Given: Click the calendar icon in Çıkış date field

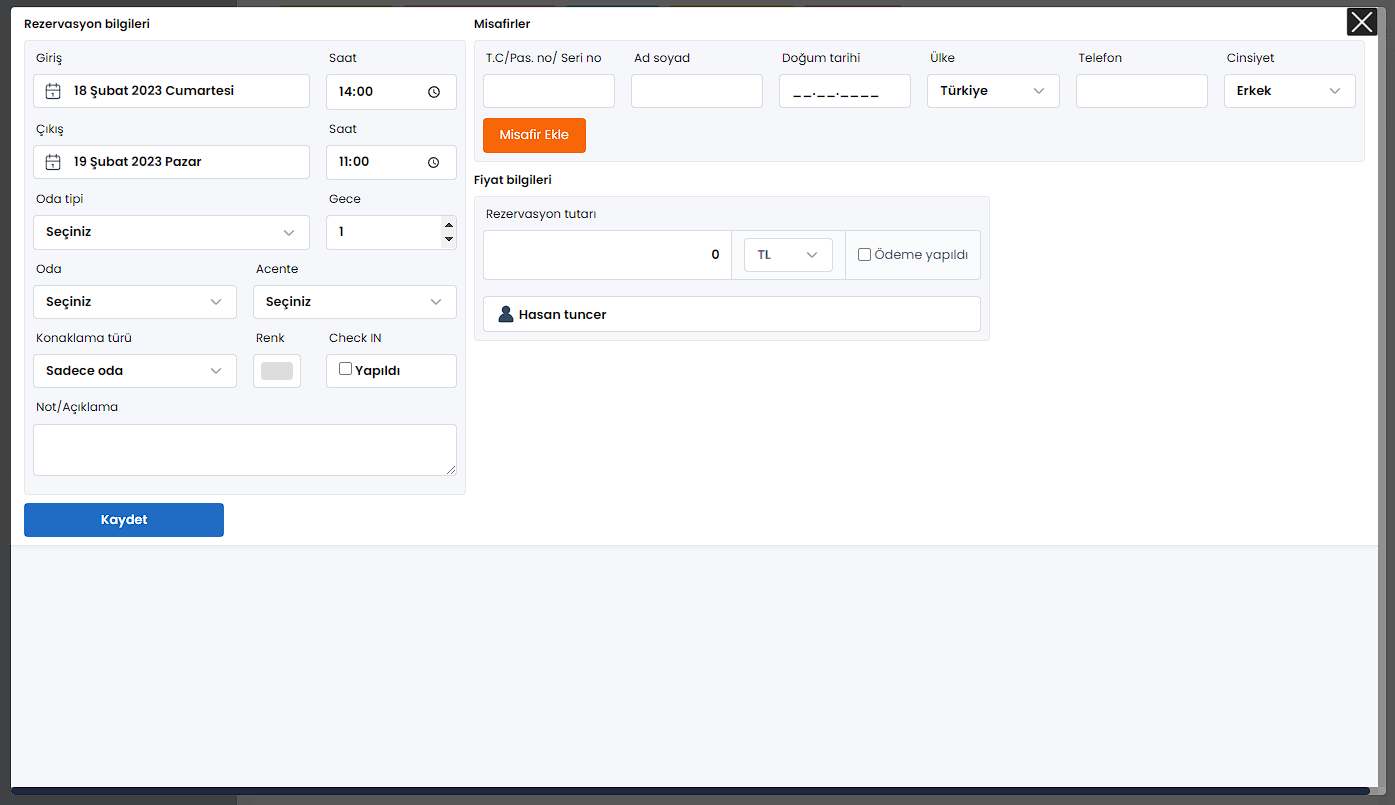Looking at the screenshot, I should (53, 162).
